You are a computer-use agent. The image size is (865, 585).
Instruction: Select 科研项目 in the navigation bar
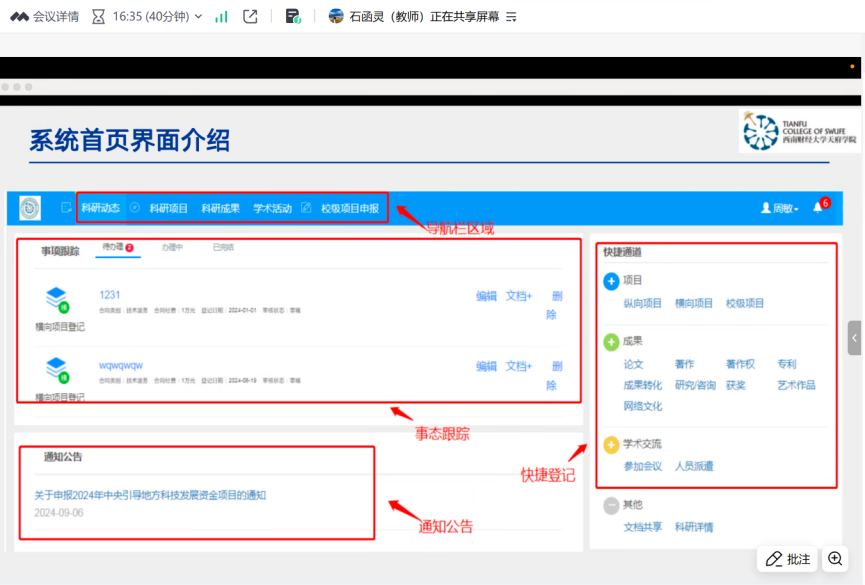pyautogui.click(x=169, y=209)
